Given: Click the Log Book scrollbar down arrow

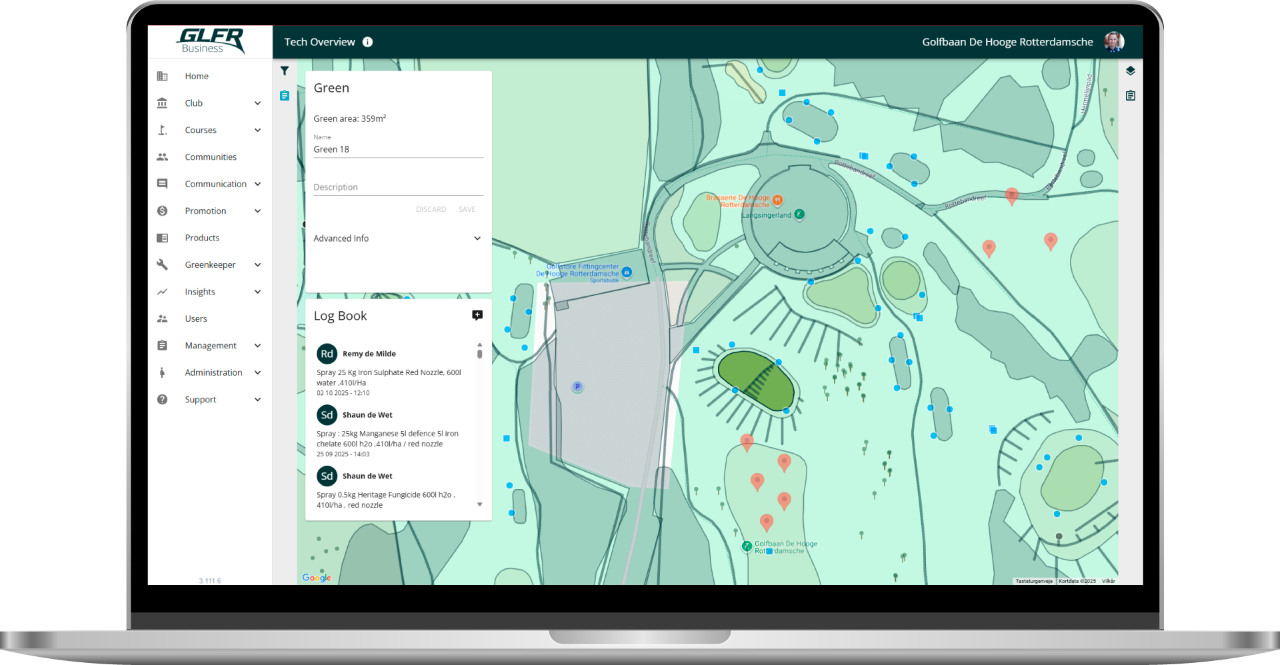Looking at the screenshot, I should 479,505.
